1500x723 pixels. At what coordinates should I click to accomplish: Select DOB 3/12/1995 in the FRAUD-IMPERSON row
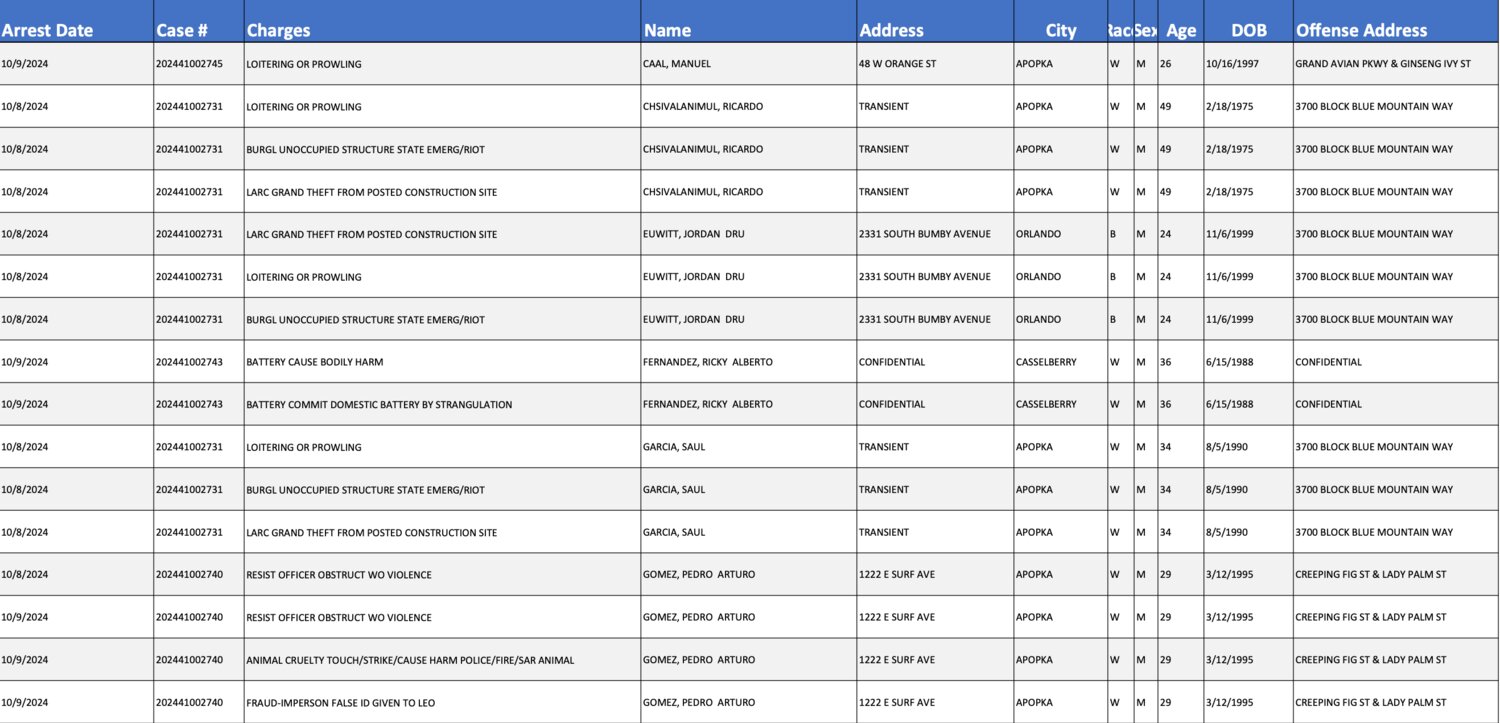point(1229,703)
